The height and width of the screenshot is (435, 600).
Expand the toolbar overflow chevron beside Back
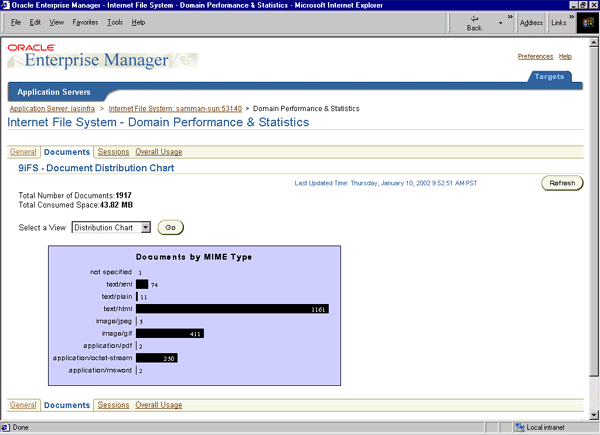510,16
